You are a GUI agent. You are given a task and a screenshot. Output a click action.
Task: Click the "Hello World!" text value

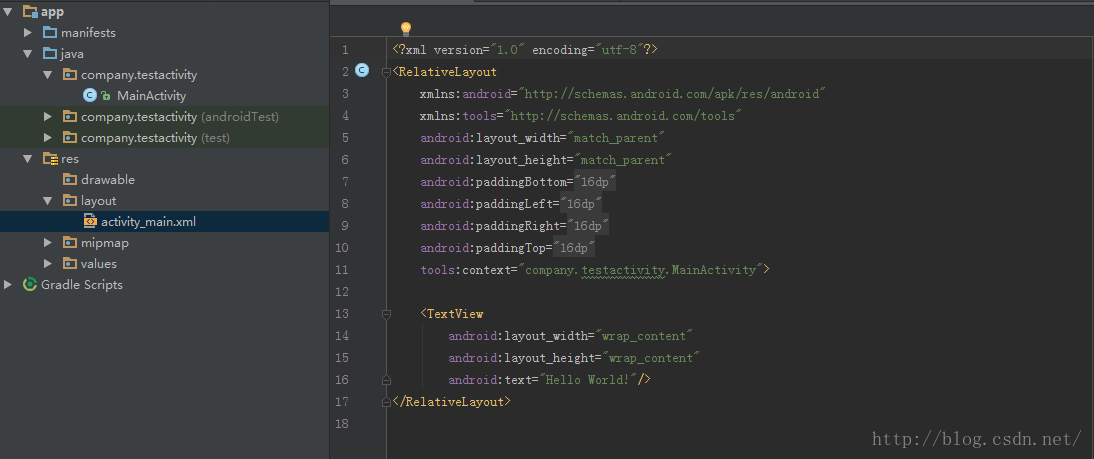pyautogui.click(x=589, y=380)
